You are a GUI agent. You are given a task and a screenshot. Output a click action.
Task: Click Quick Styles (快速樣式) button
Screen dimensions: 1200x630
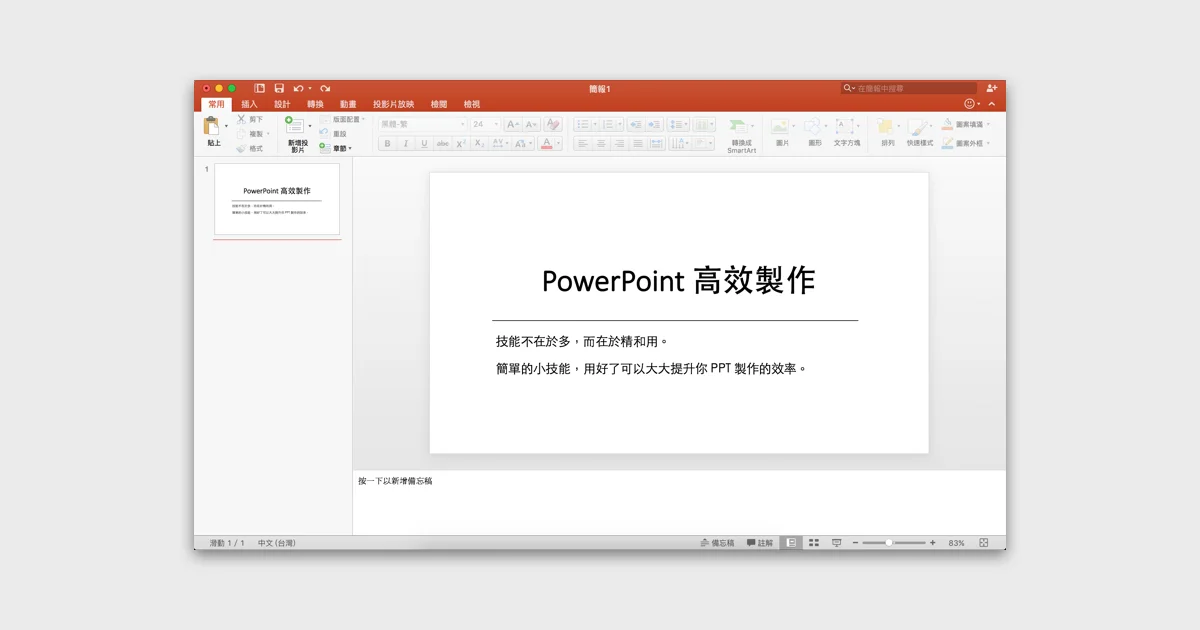(919, 132)
